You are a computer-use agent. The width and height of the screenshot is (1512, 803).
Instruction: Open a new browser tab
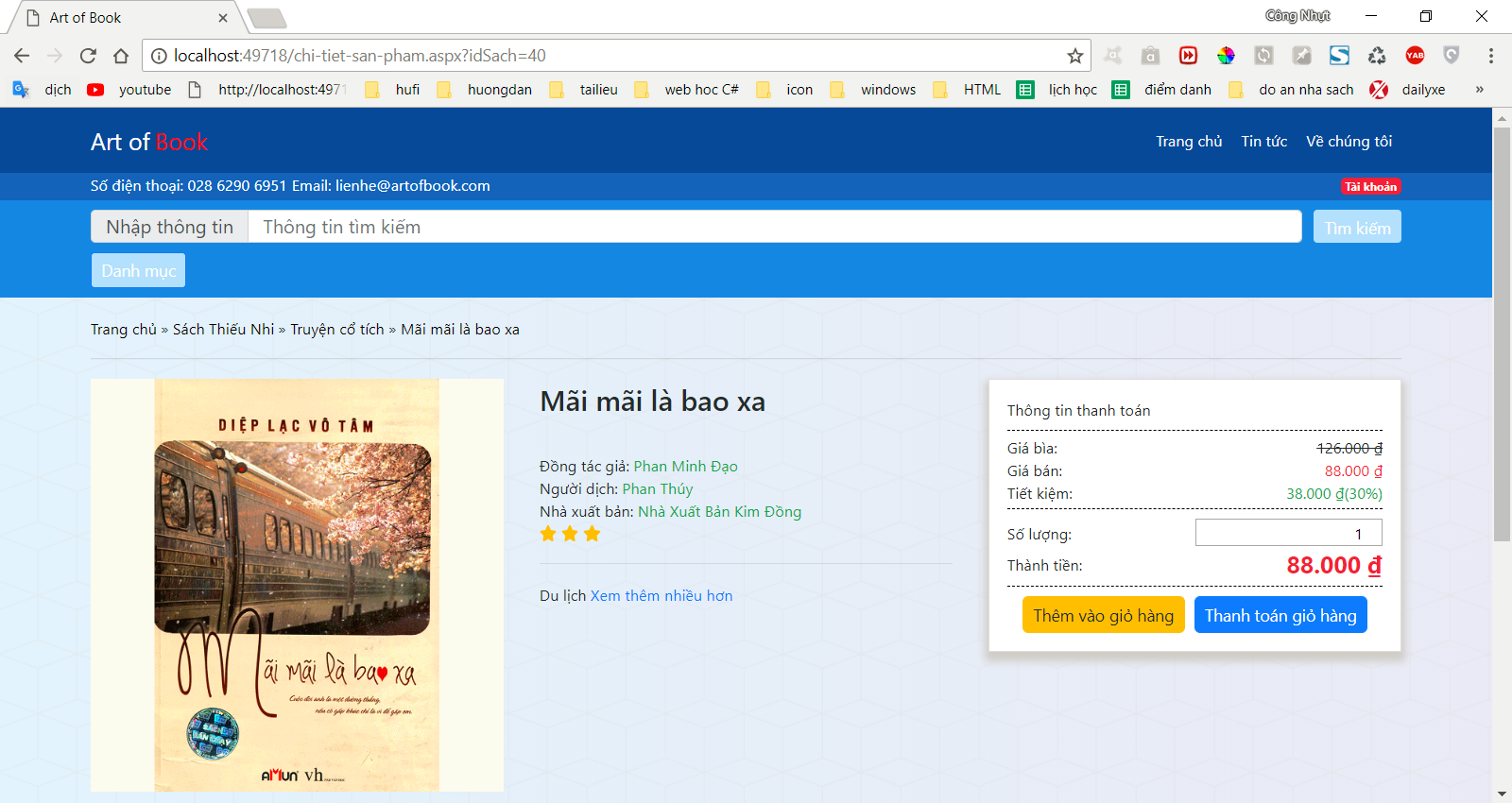click(x=266, y=18)
